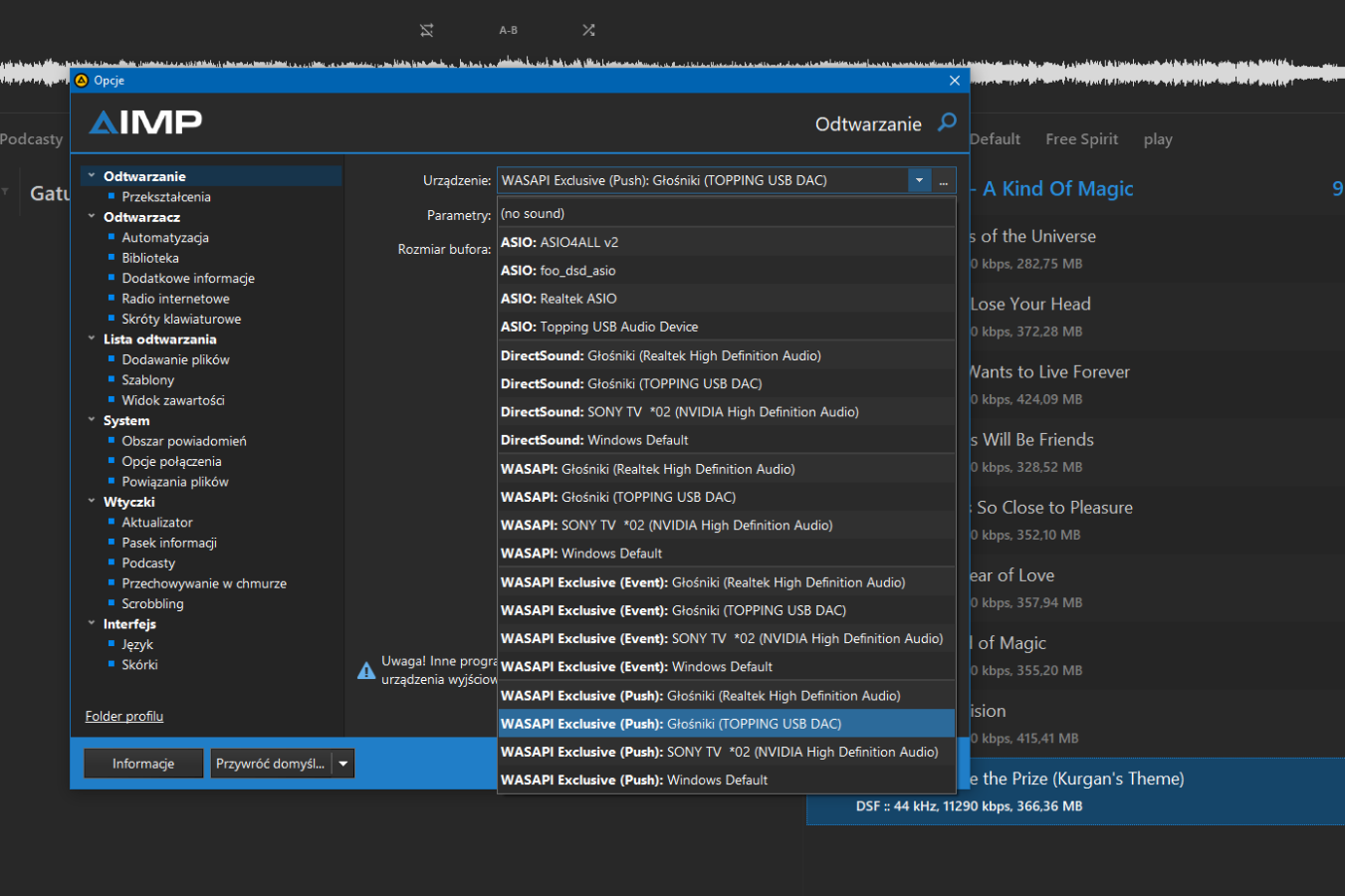The image size is (1345, 896).
Task: Select Pasek informacji plugin settings
Action: click(169, 543)
